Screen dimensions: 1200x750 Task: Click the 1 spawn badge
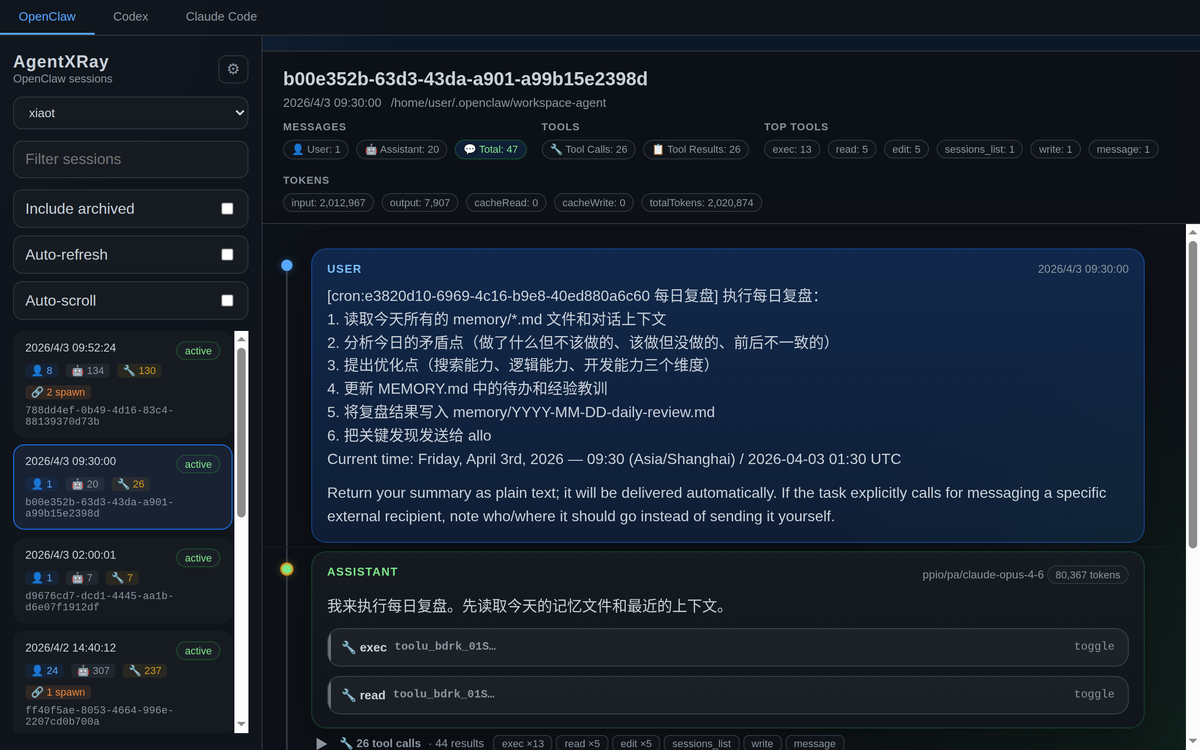click(57, 692)
